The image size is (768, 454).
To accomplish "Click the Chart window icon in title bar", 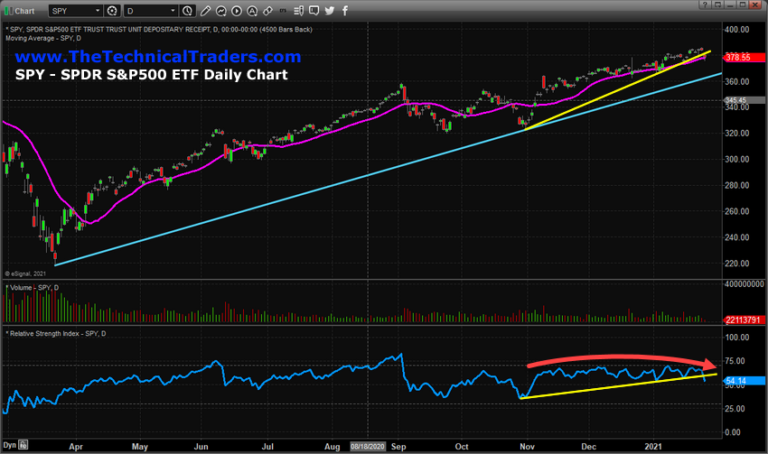I will 8,8.
